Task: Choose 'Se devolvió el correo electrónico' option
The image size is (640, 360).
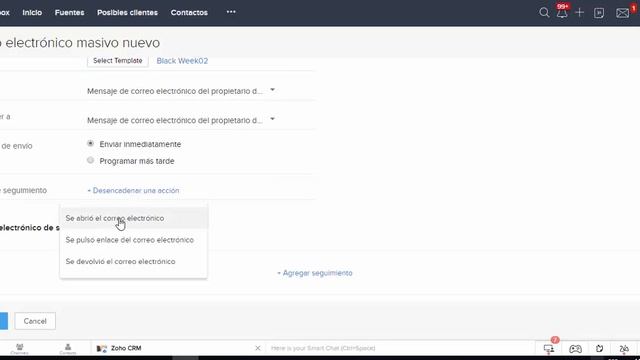Action: click(133, 262)
